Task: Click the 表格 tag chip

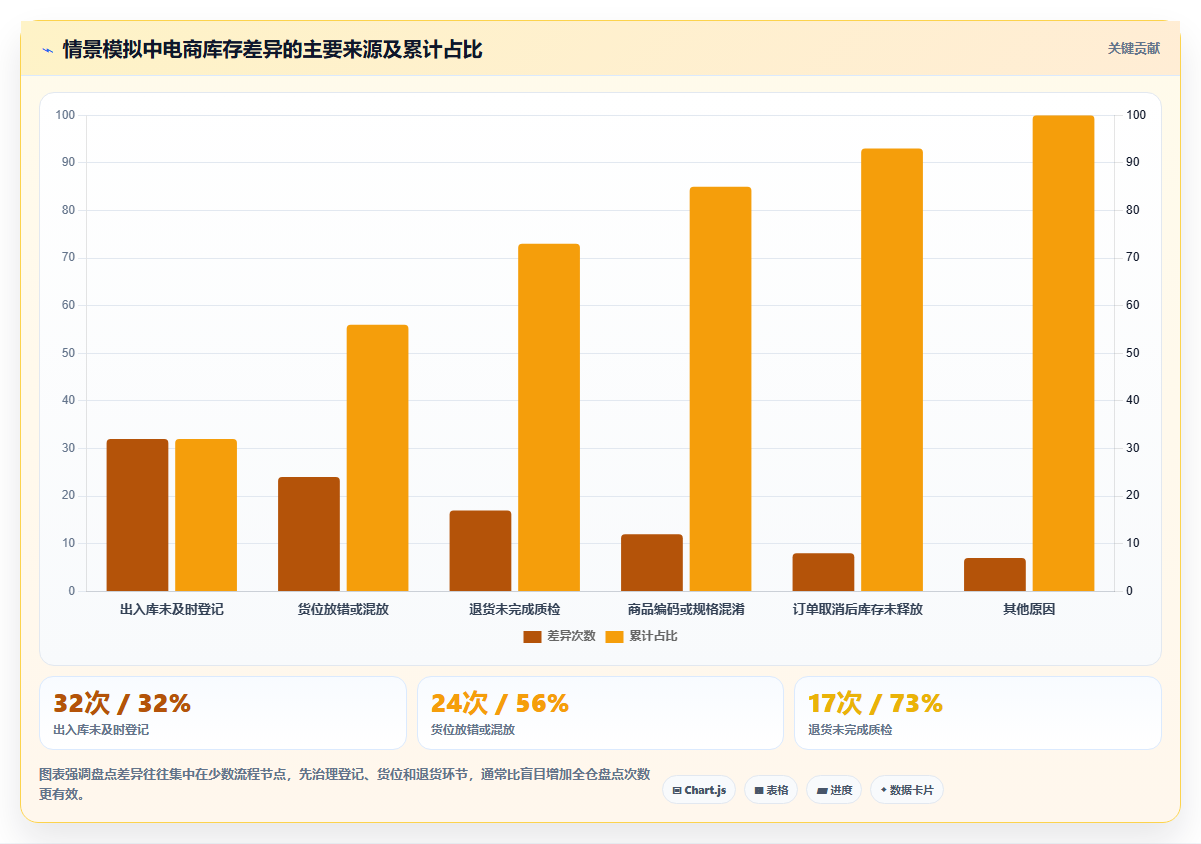Action: point(771,790)
